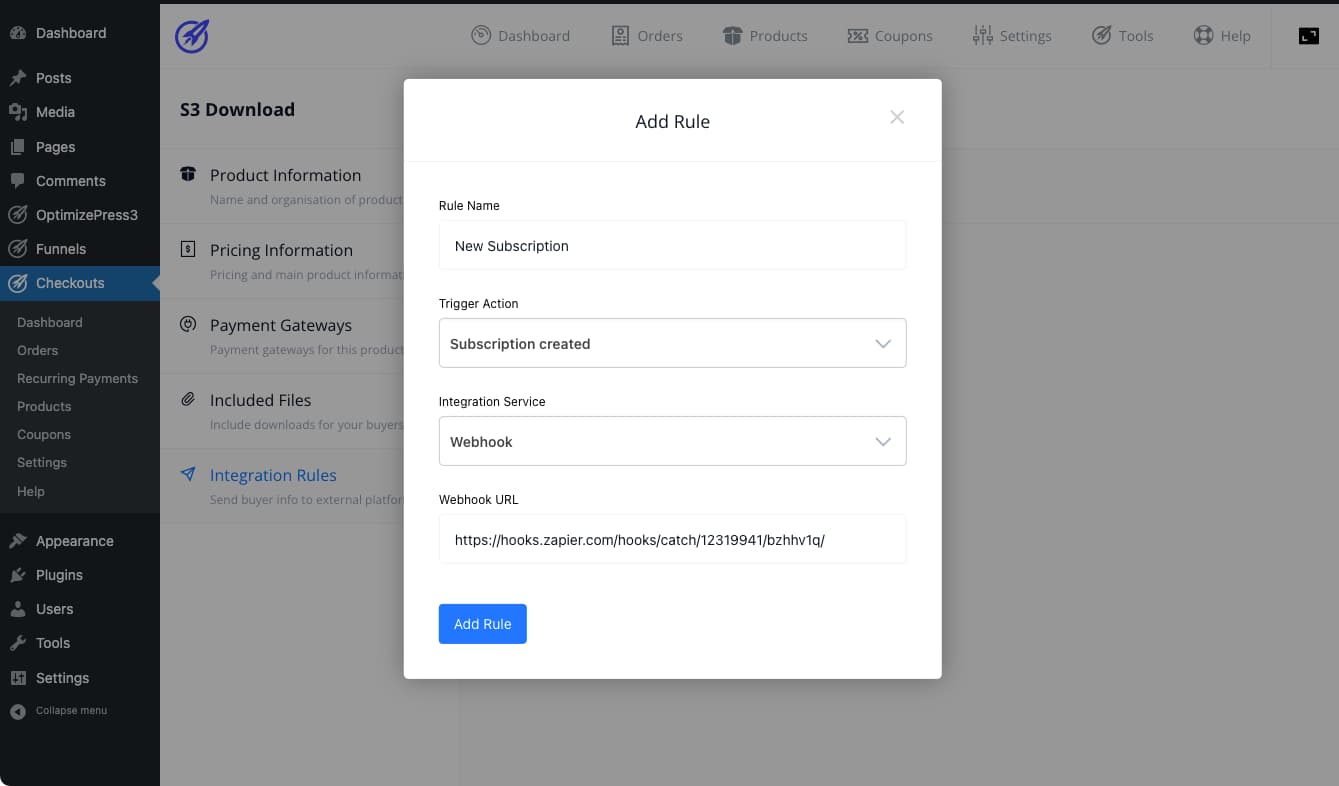
Task: Click the top nav Help lifebuoy icon
Action: pyautogui.click(x=1203, y=35)
